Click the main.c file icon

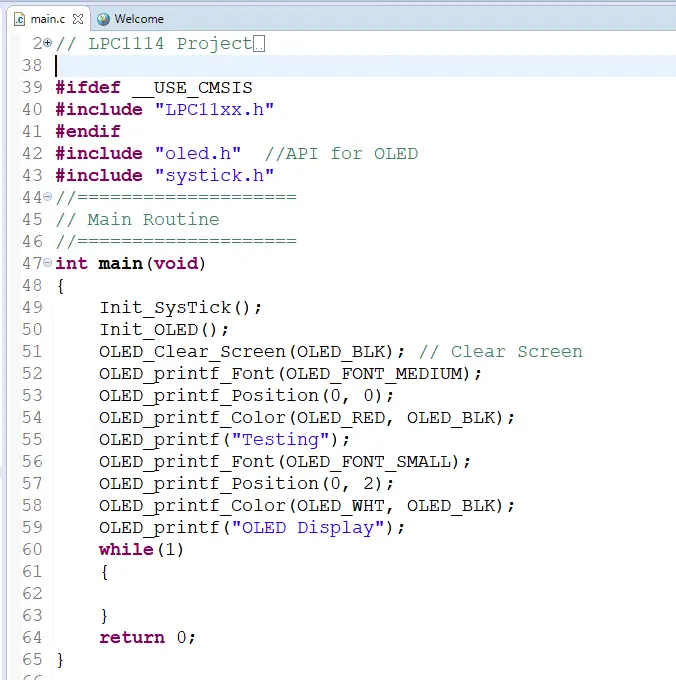click(19, 19)
